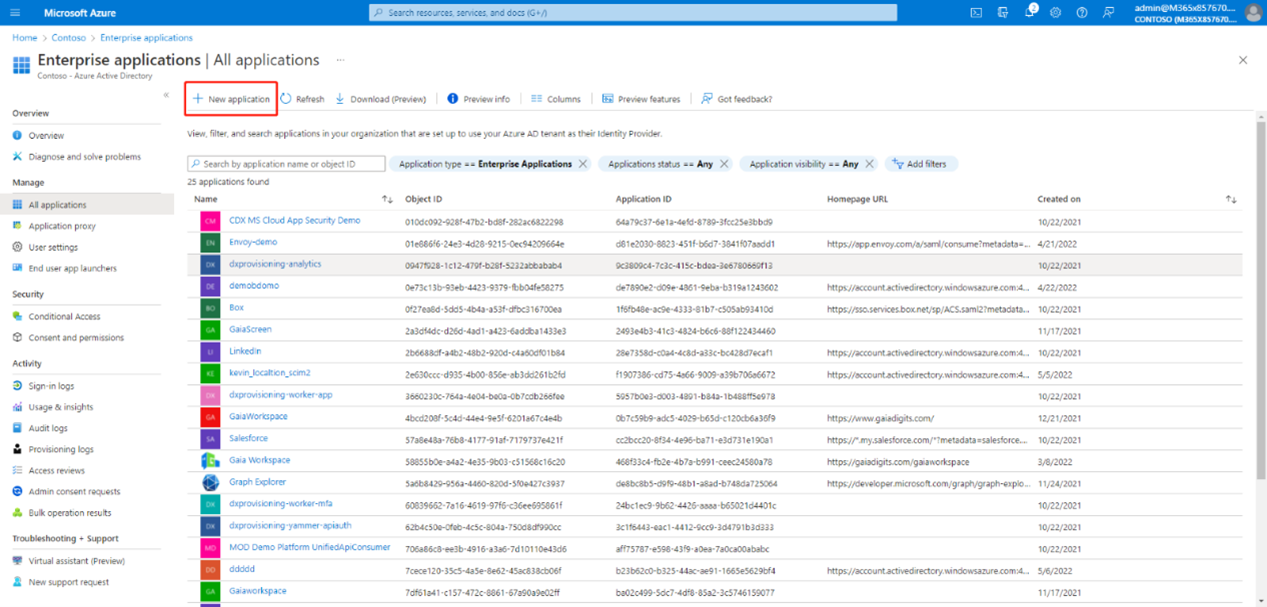Viewport: 1267px width, 607px height.
Task: Open Preview features
Action: pos(641,99)
